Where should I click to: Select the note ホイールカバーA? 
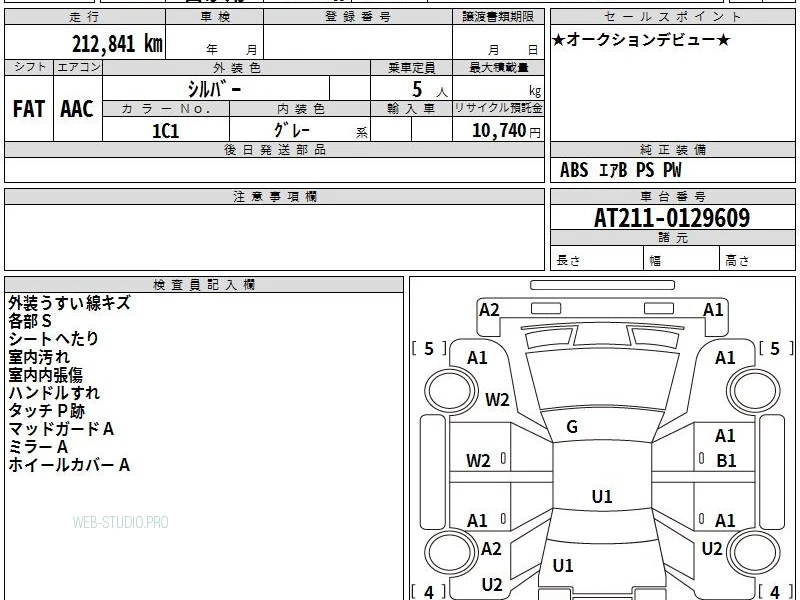coord(69,465)
